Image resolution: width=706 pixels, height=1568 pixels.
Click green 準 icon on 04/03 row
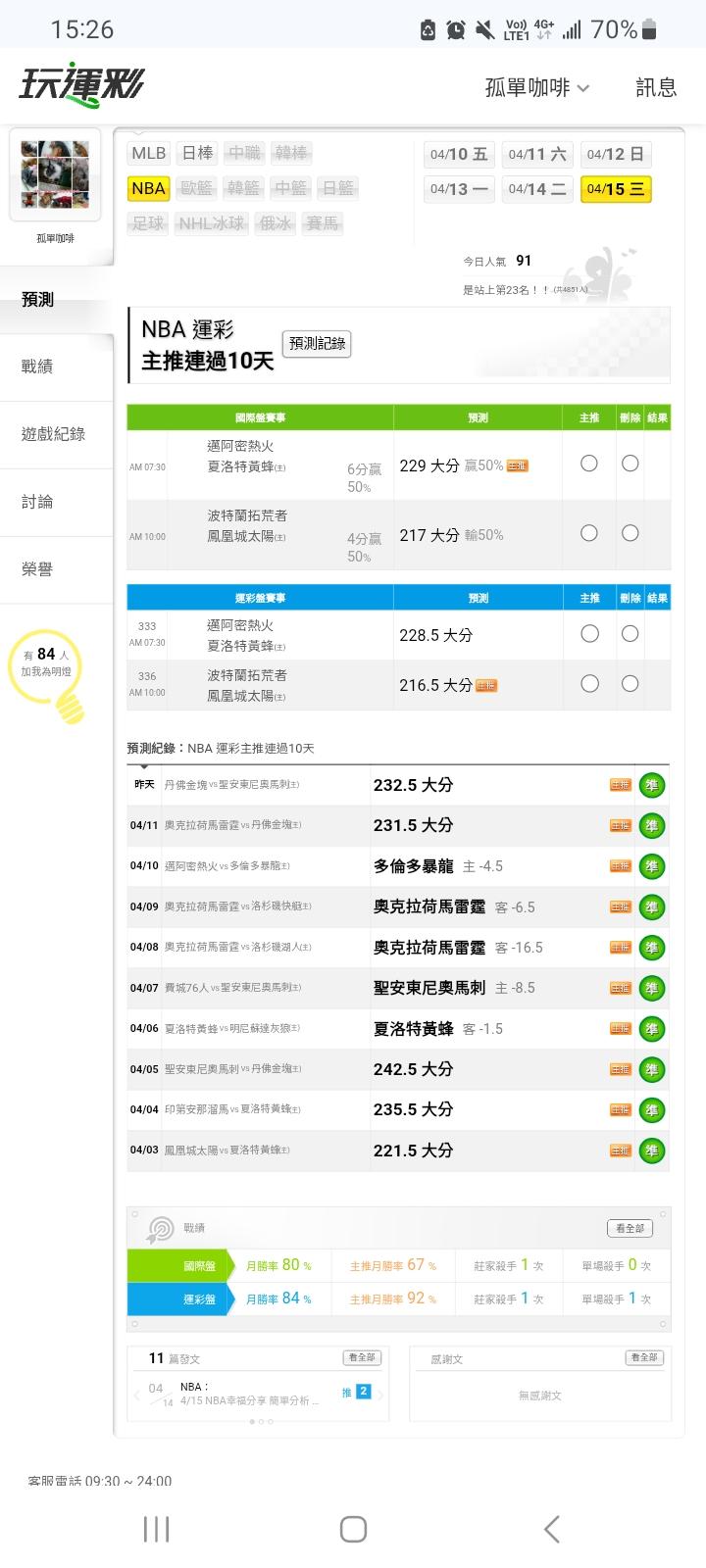pyautogui.click(x=651, y=1151)
